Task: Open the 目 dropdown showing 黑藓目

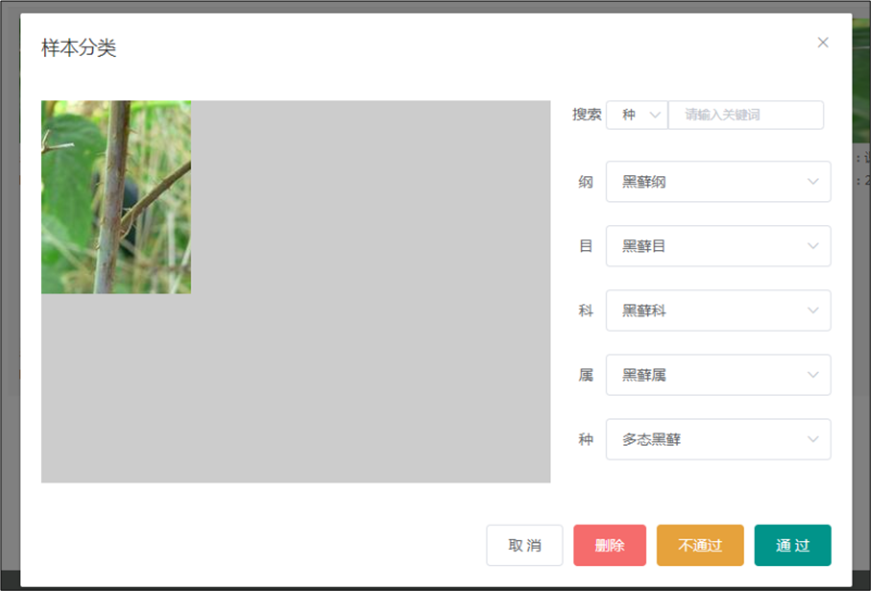Action: [x=718, y=246]
